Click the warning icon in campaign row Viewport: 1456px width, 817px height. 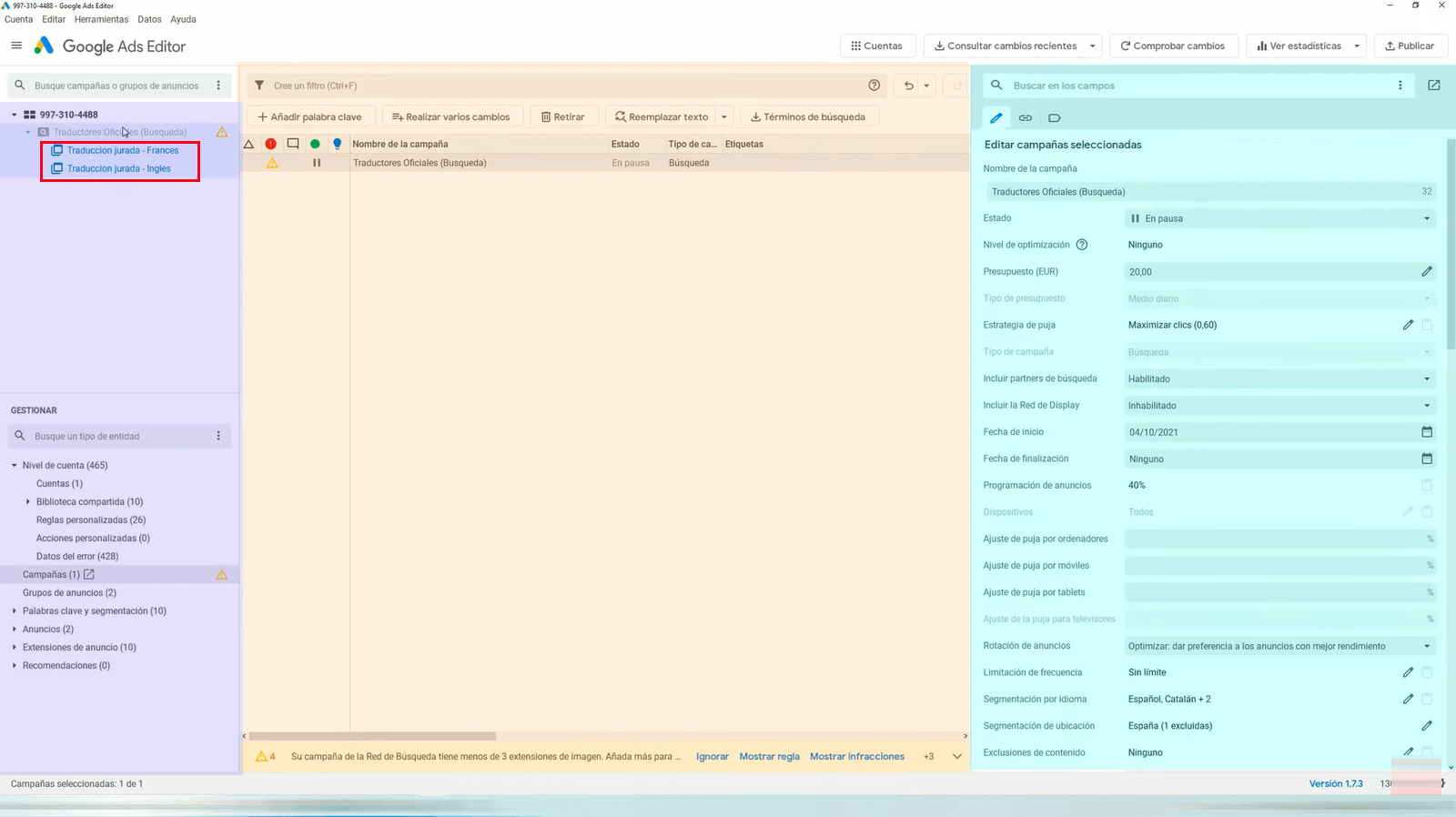(272, 163)
